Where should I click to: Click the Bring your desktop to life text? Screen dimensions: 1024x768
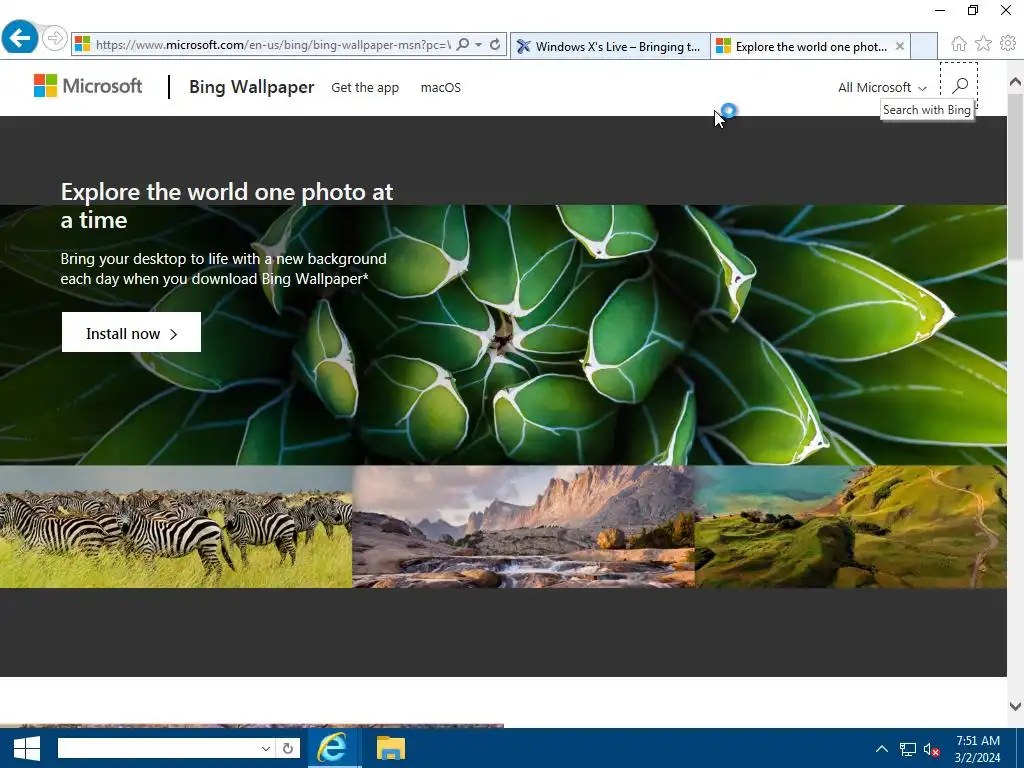click(223, 268)
